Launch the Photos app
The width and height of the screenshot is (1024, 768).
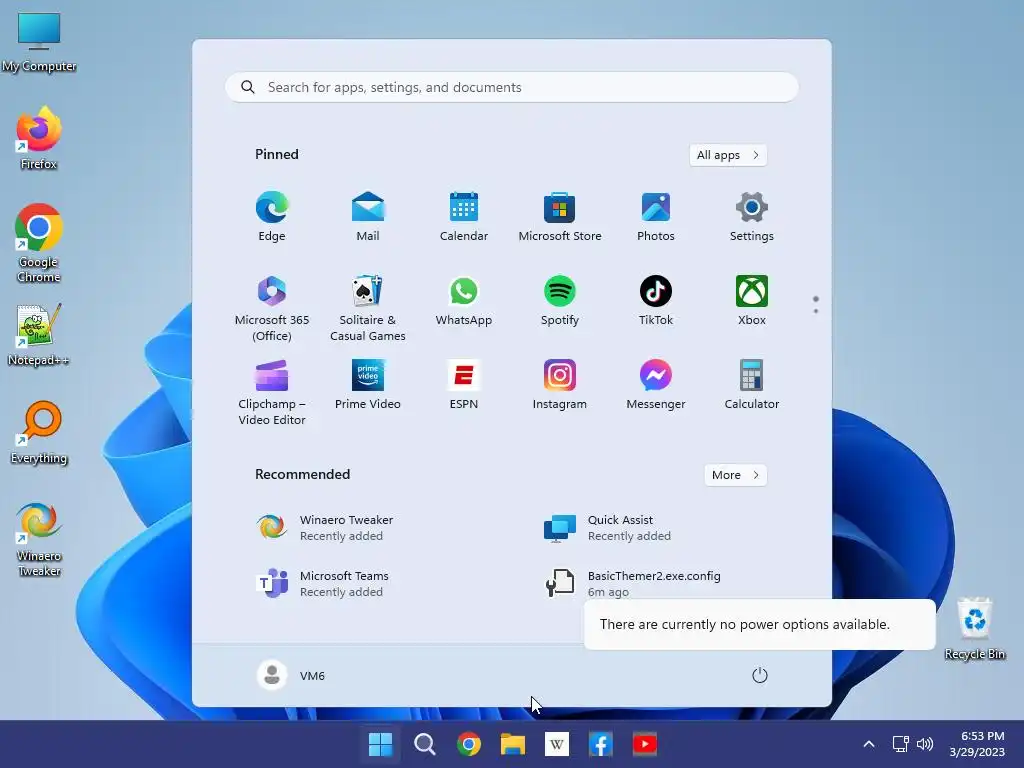coord(656,216)
